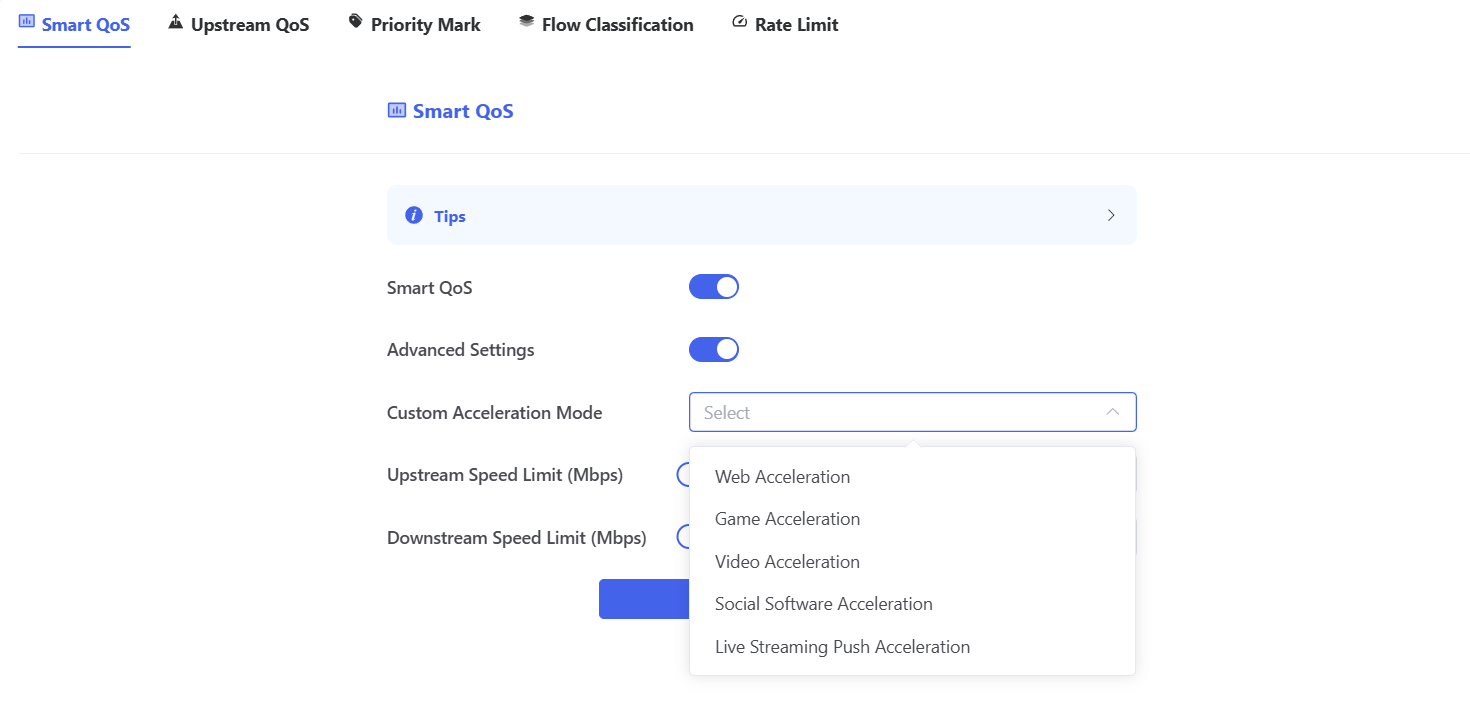1470x721 pixels.
Task: Click the Priority Mark tag icon
Action: click(x=356, y=22)
